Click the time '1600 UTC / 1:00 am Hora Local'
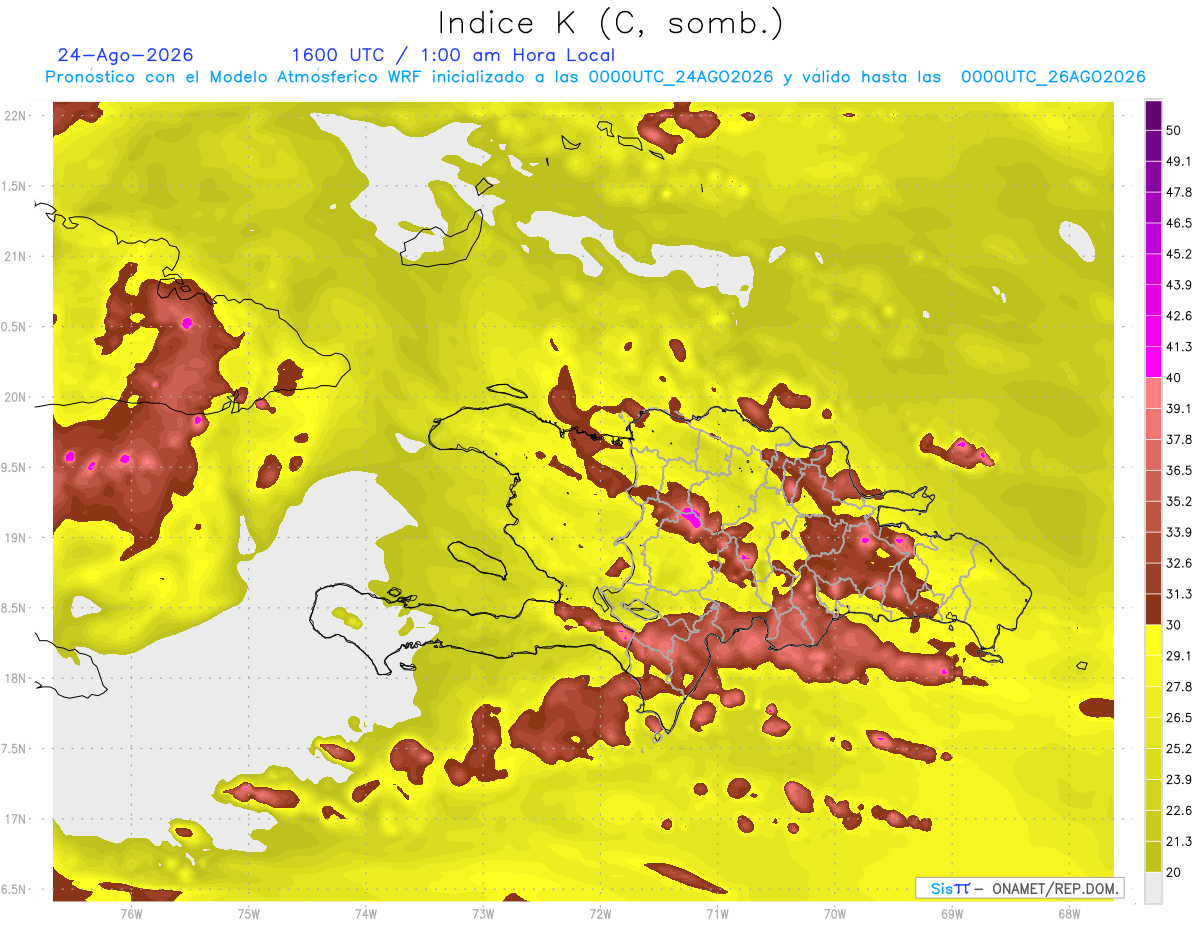Screen dimensions: 1200x927 (453, 55)
